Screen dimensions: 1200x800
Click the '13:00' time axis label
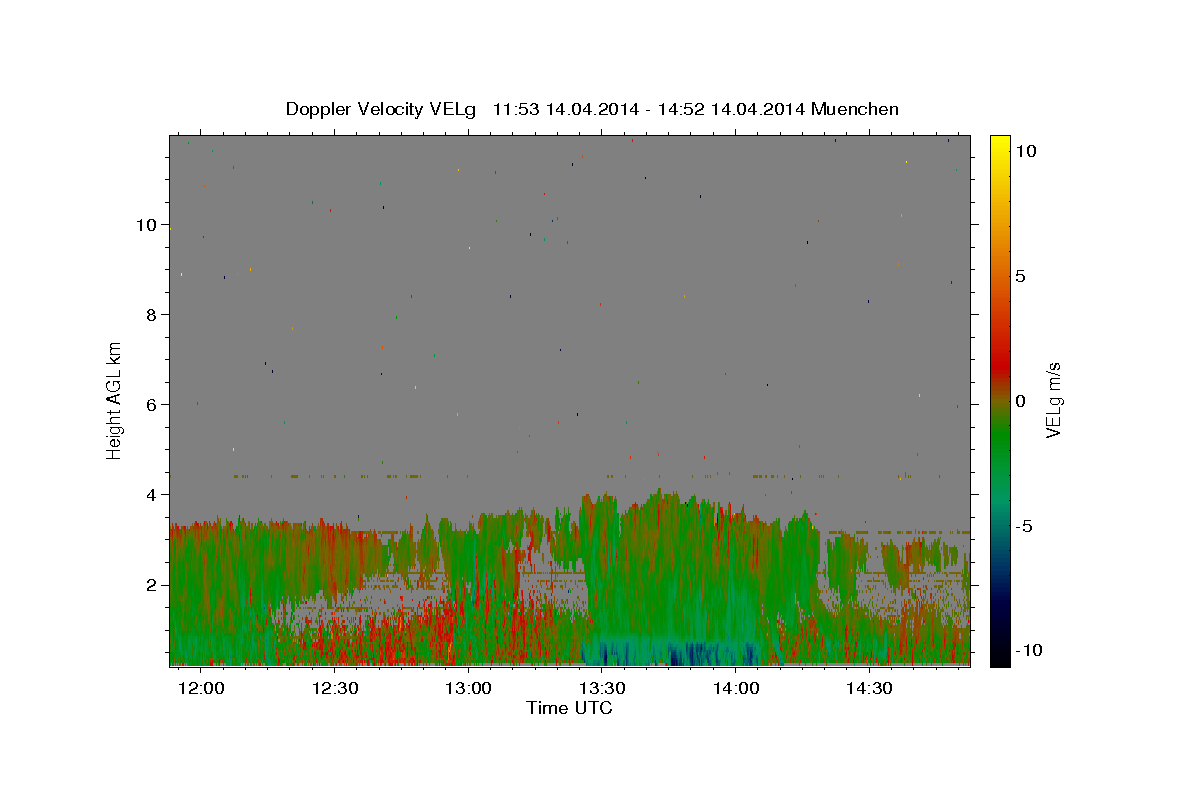coord(468,688)
